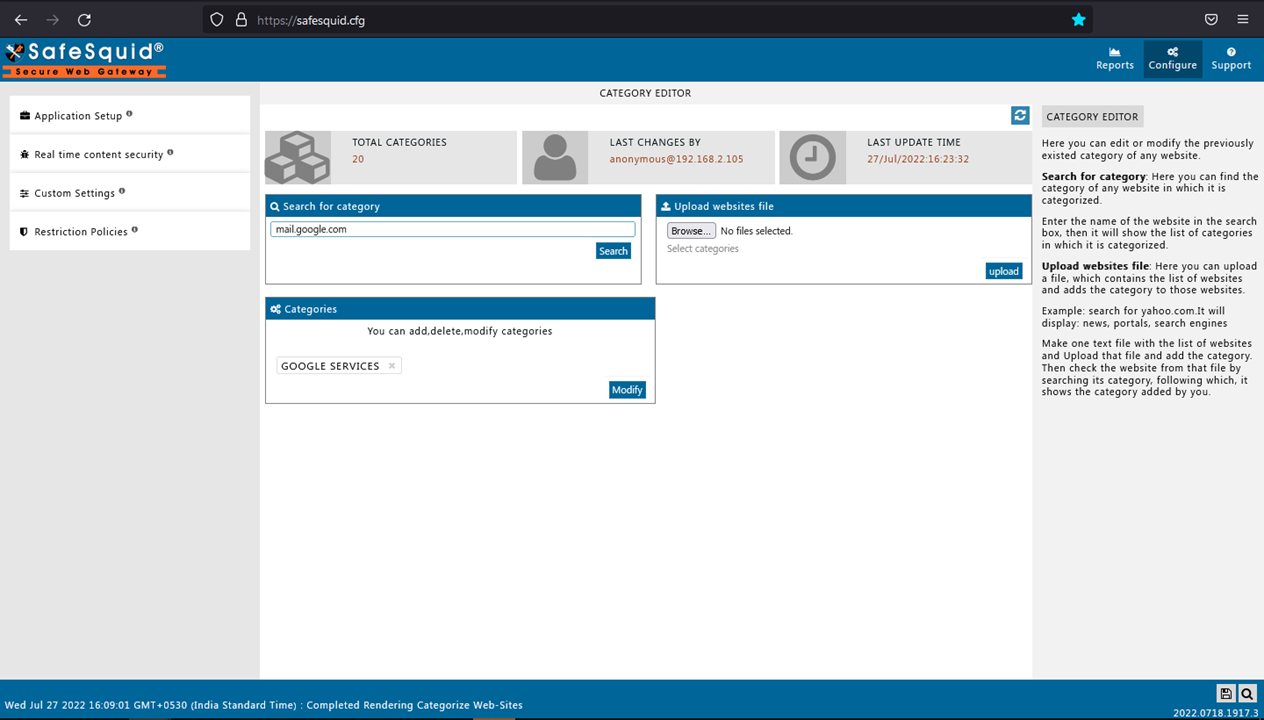Open the Support page

point(1231,59)
